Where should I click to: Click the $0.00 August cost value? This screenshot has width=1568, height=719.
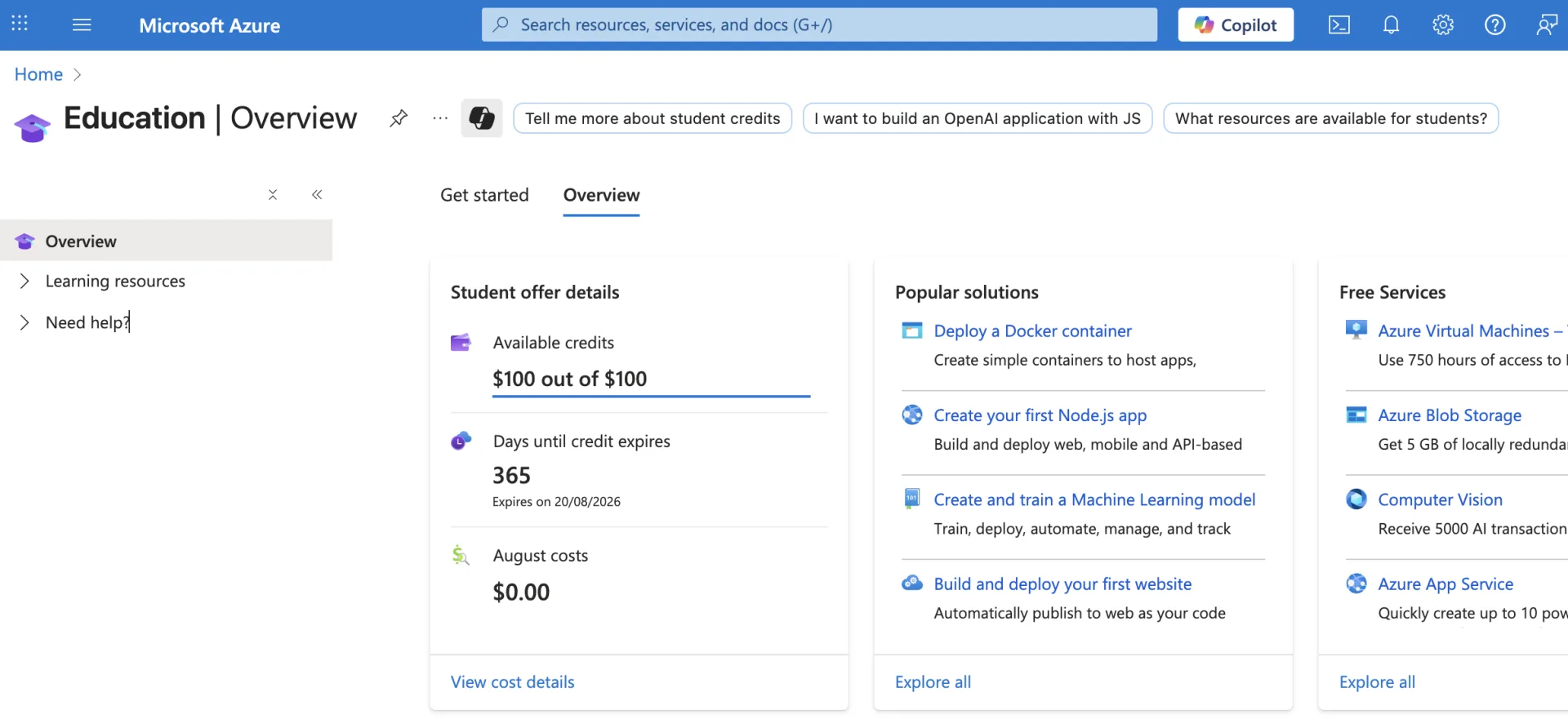(521, 592)
